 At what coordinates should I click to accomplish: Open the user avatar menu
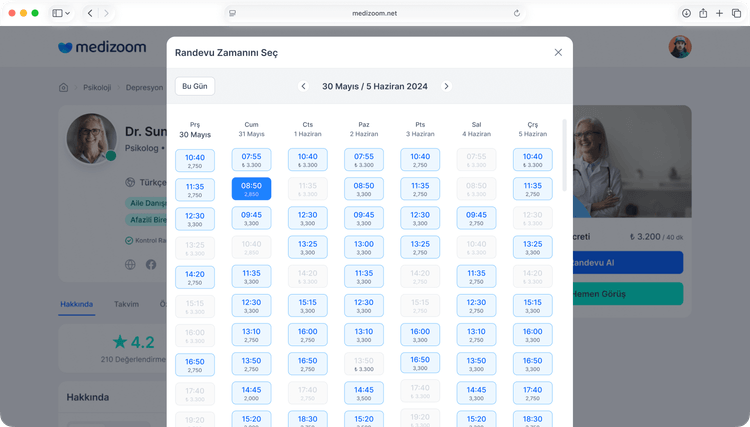[x=680, y=46]
